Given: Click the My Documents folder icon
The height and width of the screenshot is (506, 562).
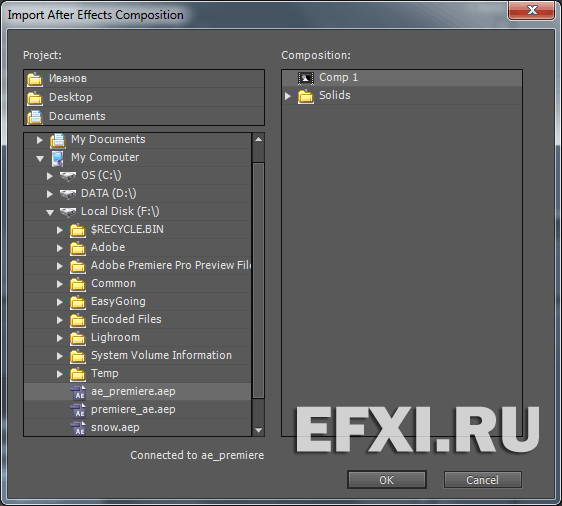Looking at the screenshot, I should pos(57,140).
